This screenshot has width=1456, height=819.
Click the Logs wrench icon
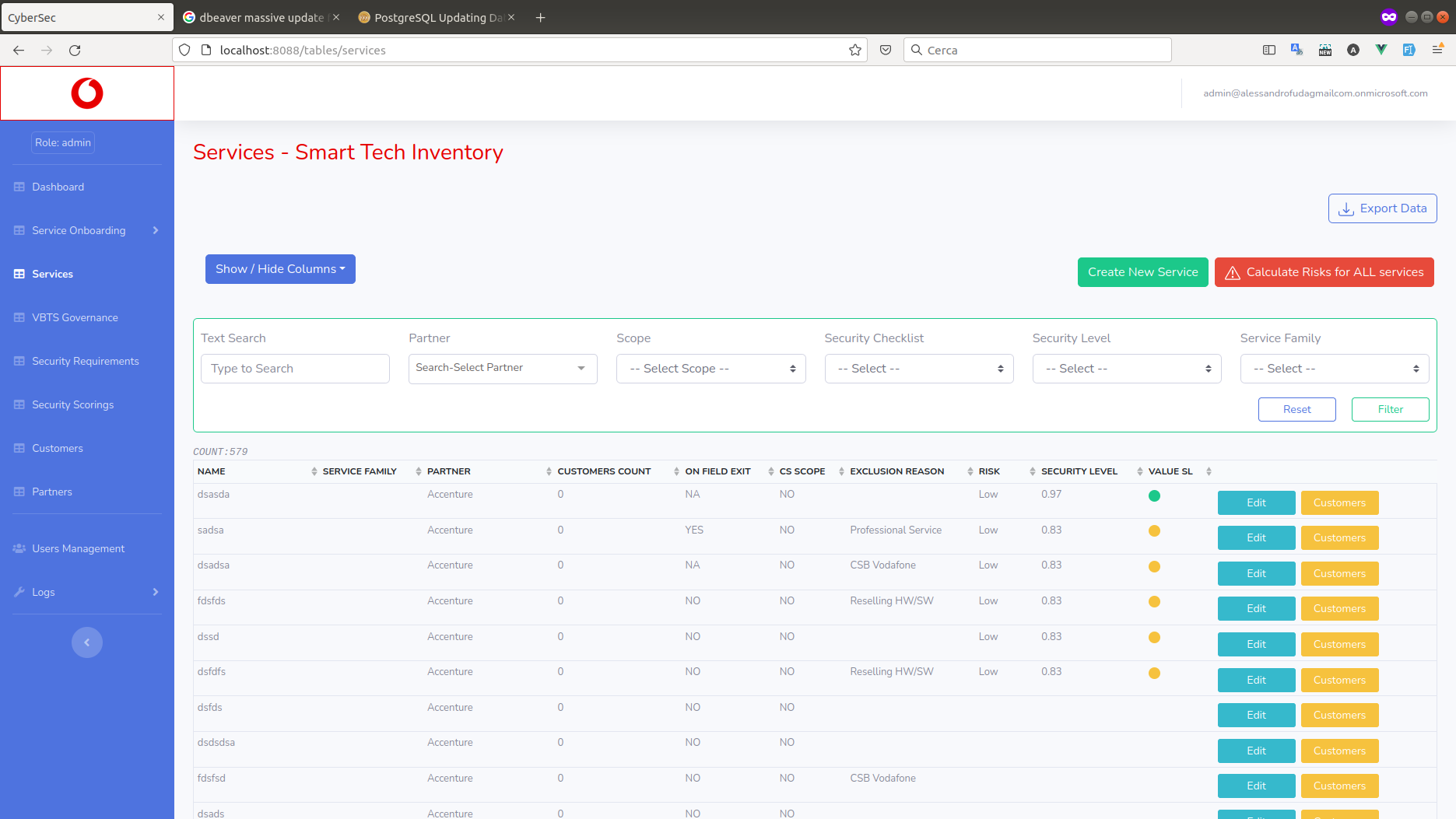pyautogui.click(x=19, y=592)
